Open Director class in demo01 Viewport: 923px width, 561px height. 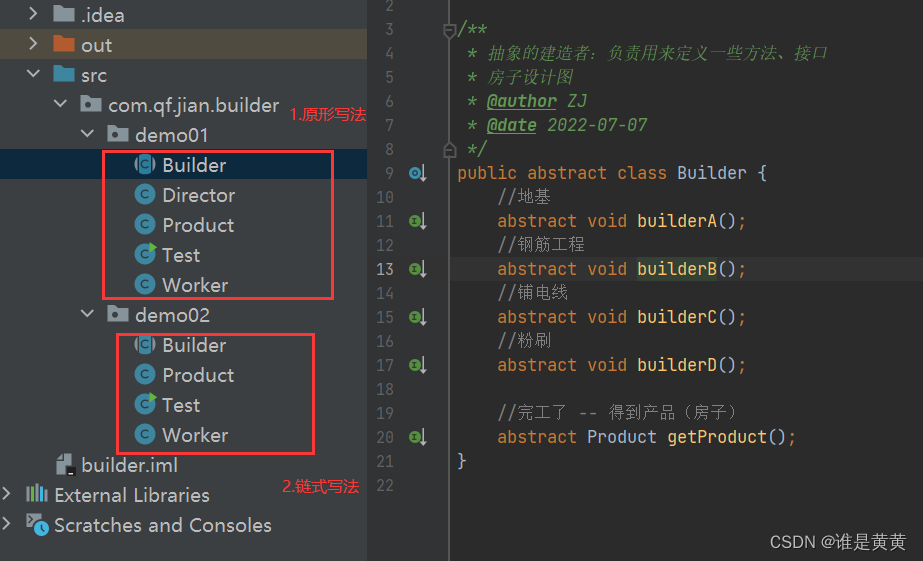198,195
